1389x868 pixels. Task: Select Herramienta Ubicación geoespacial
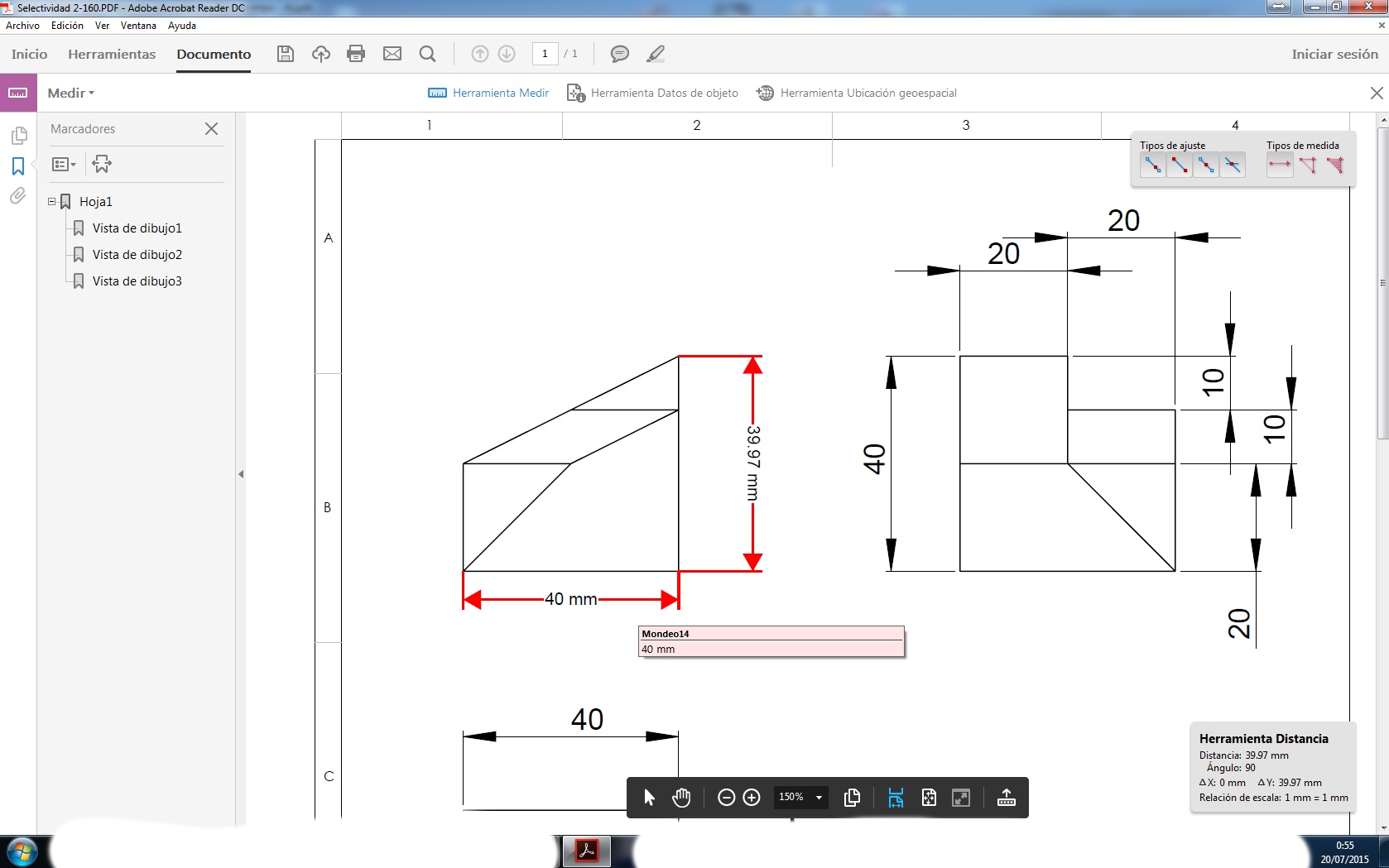(x=857, y=93)
